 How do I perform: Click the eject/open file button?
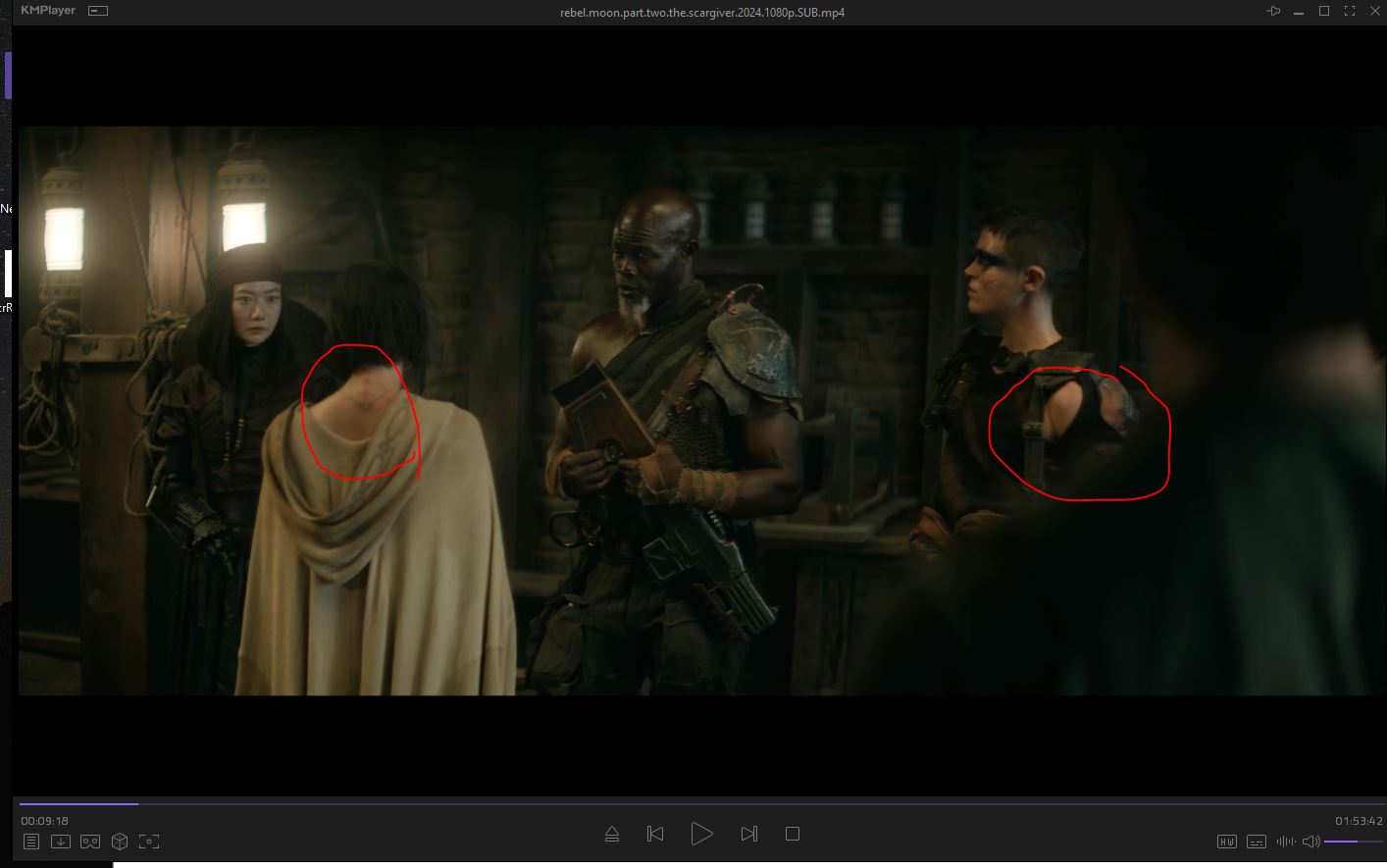[612, 834]
